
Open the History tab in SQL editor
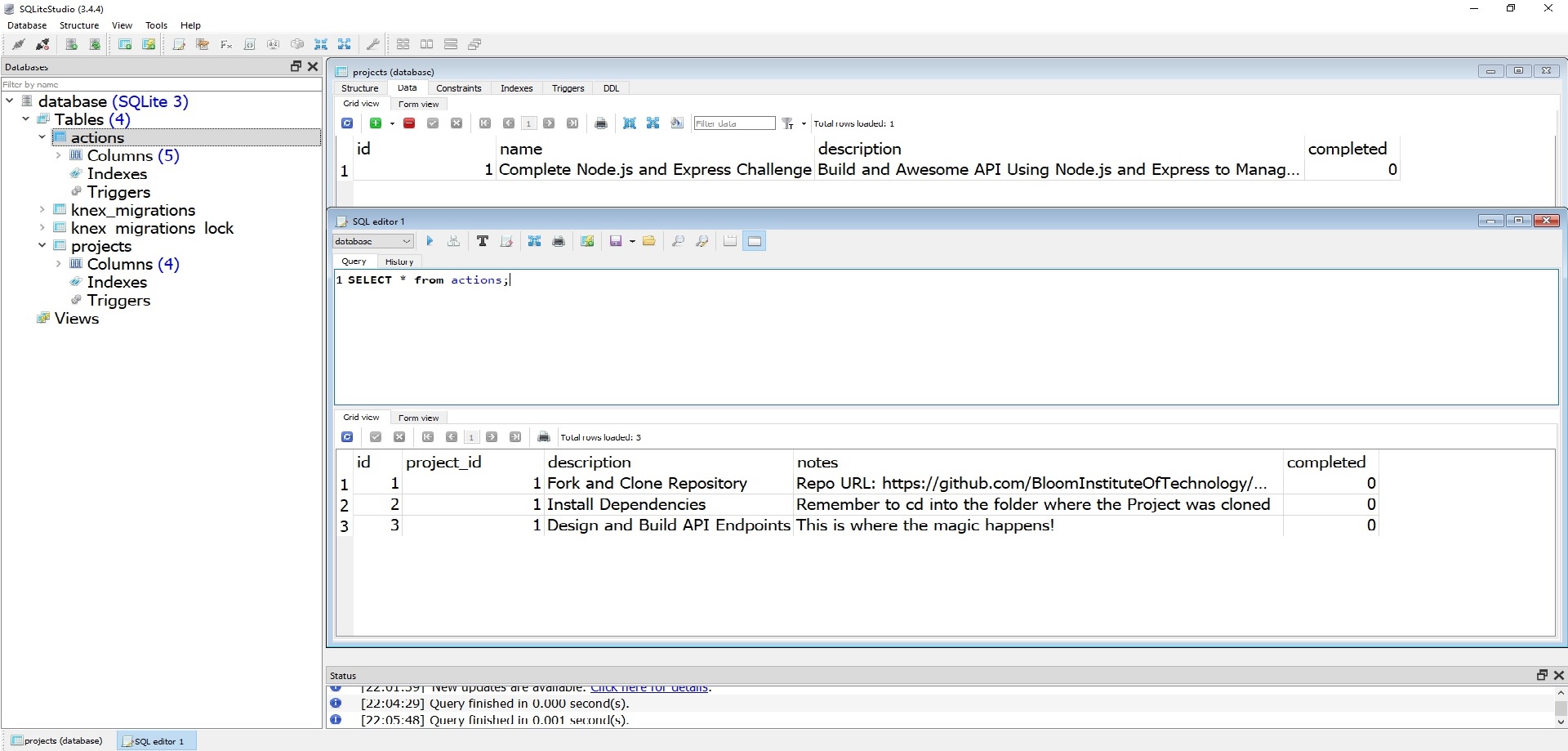pos(399,262)
